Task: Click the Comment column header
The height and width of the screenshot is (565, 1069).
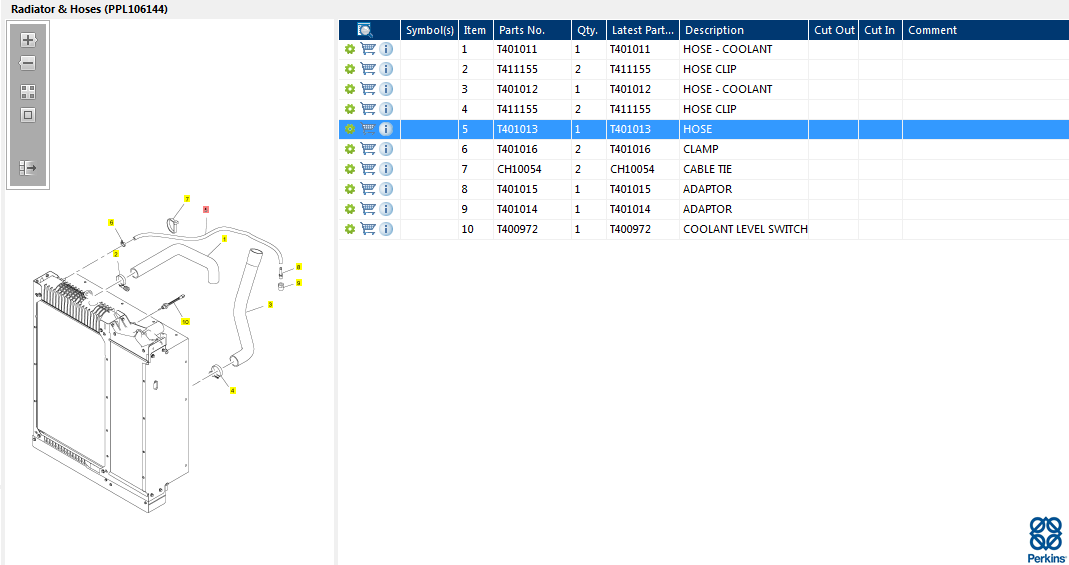Action: pyautogui.click(x=986, y=30)
